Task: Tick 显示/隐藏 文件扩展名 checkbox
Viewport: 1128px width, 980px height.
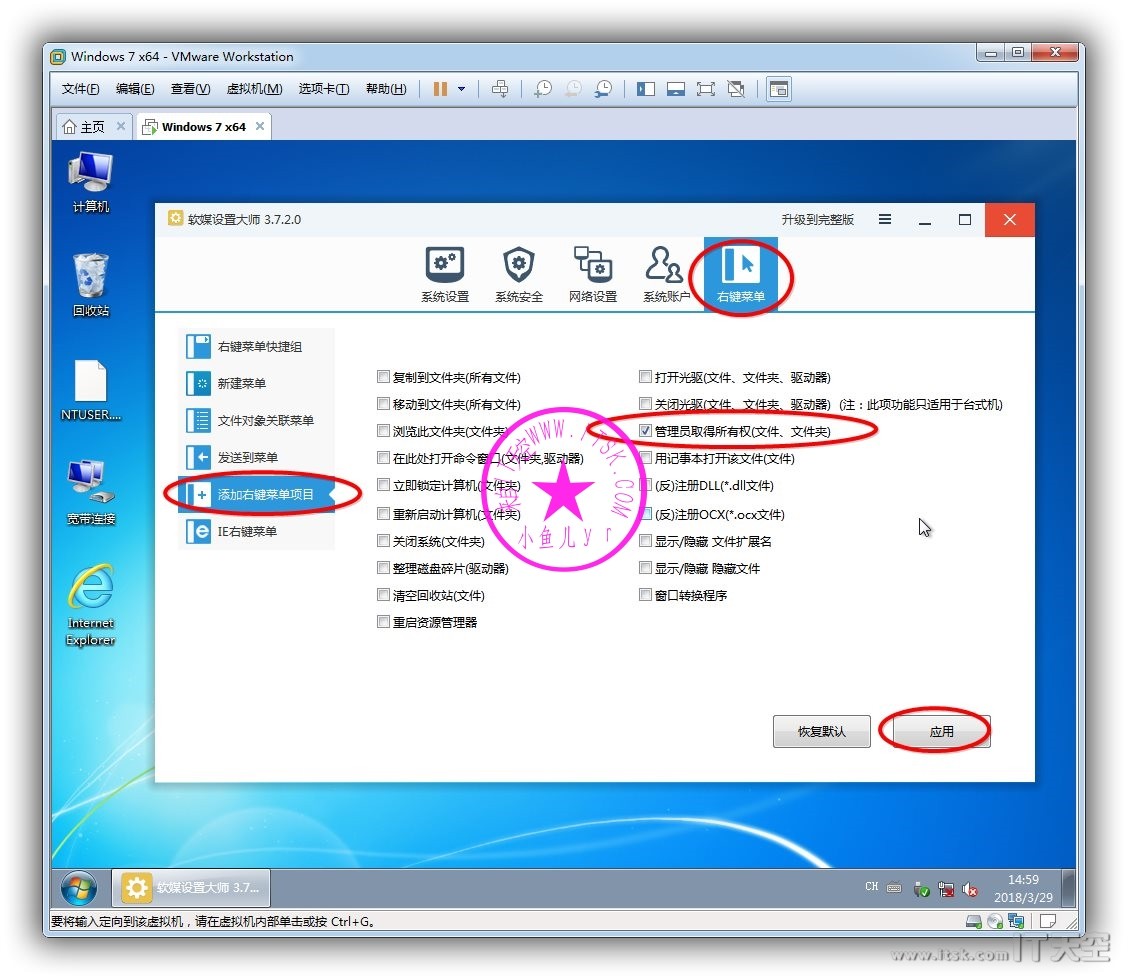Action: coord(646,541)
